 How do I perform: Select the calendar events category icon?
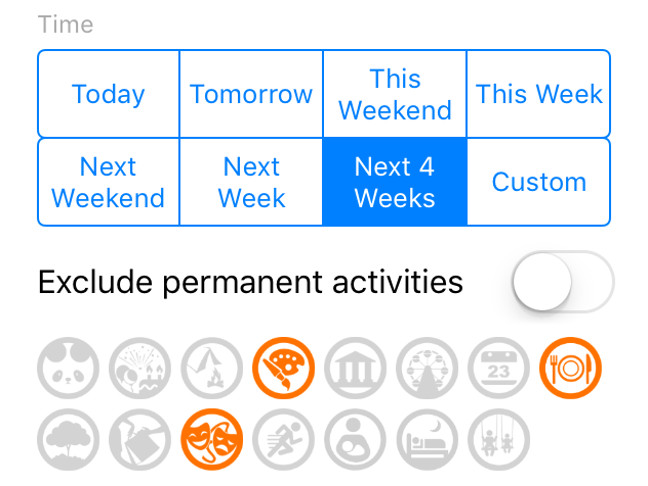coord(499,368)
